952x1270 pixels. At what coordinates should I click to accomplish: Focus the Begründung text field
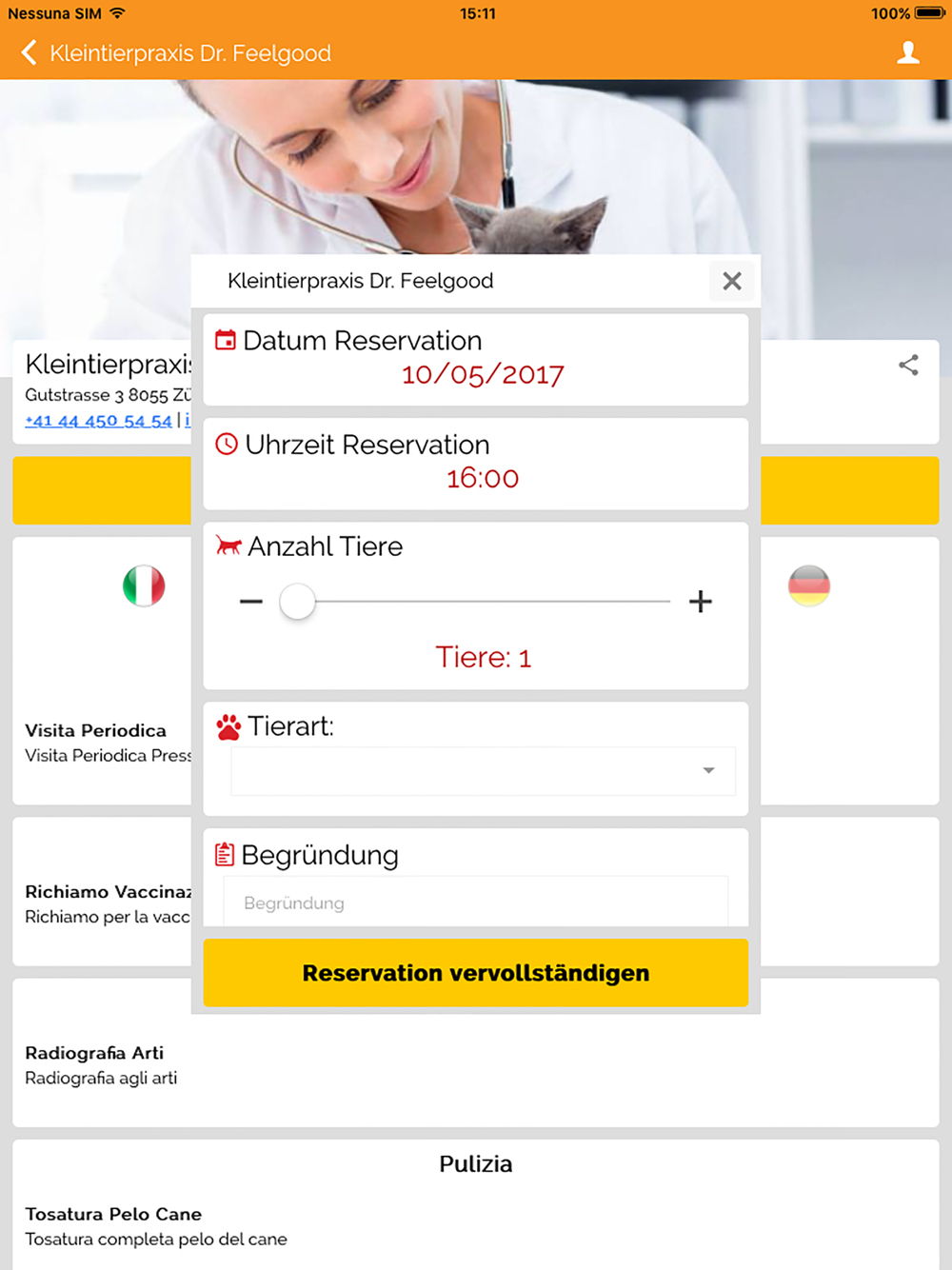476,902
